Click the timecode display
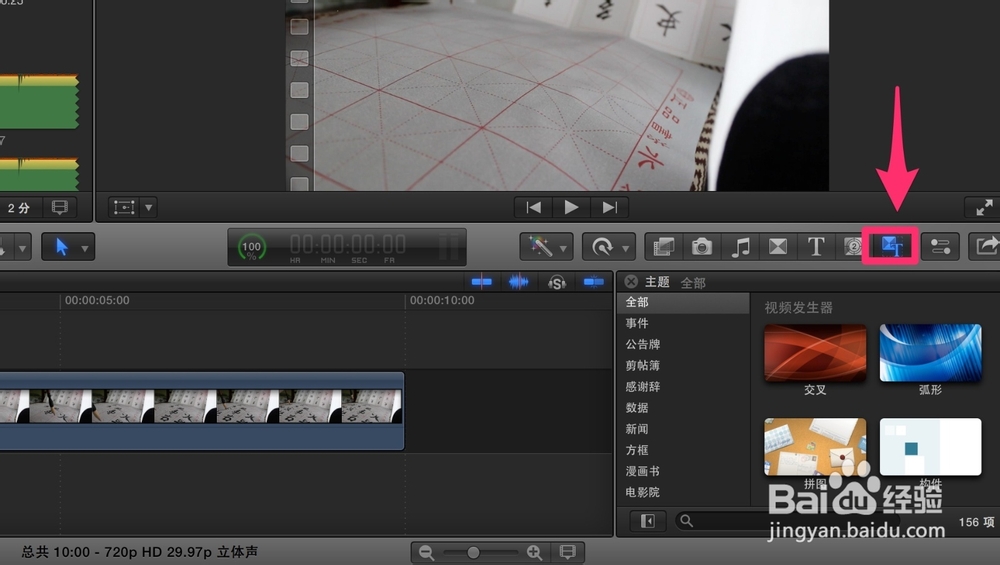The height and width of the screenshot is (565, 1000). click(x=348, y=246)
